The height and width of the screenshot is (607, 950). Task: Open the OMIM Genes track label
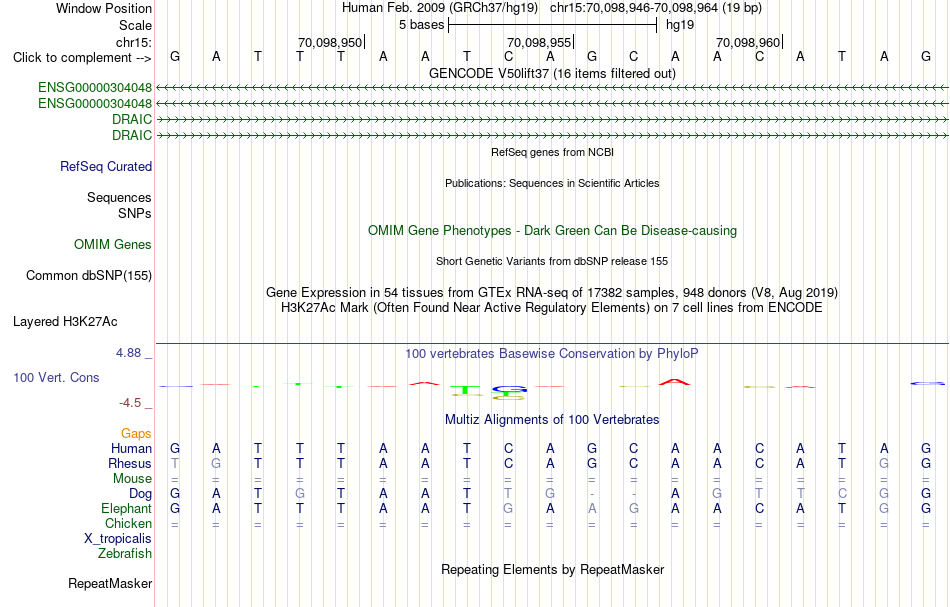click(x=113, y=244)
